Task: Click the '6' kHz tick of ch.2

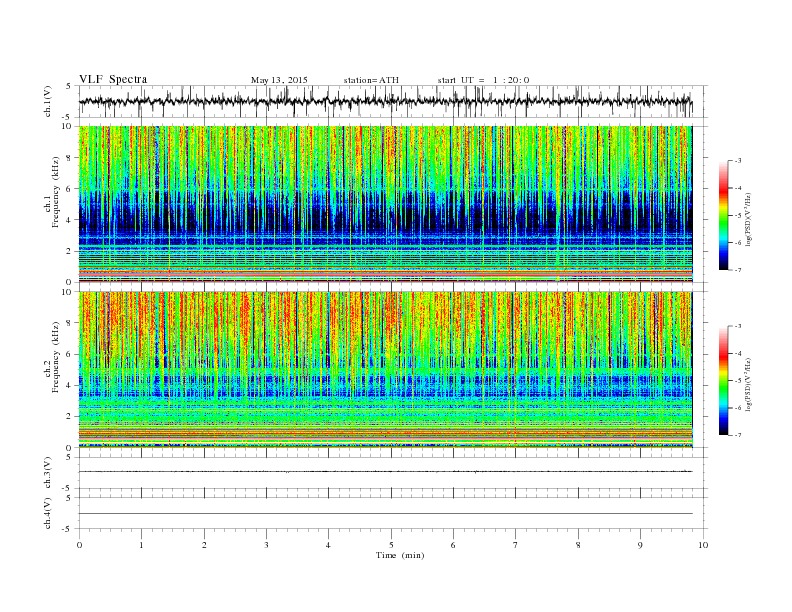Action: (70, 354)
